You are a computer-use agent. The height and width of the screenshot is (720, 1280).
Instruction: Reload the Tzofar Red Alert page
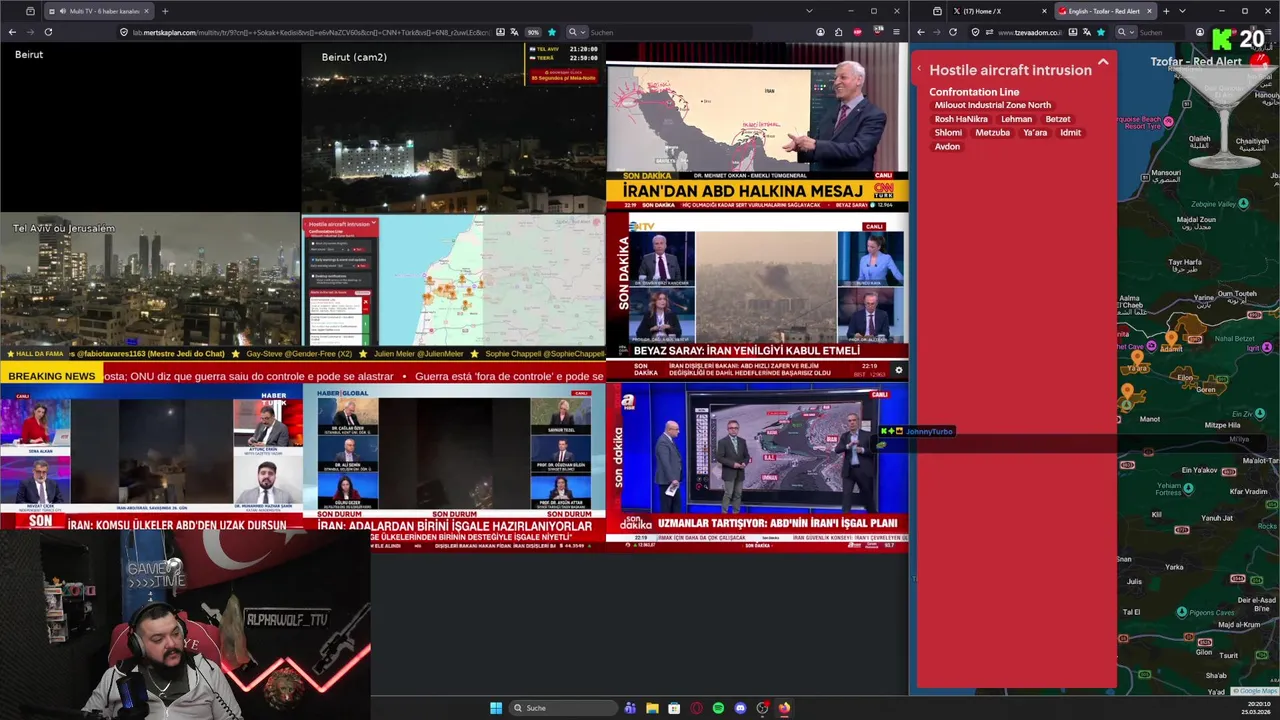click(953, 32)
